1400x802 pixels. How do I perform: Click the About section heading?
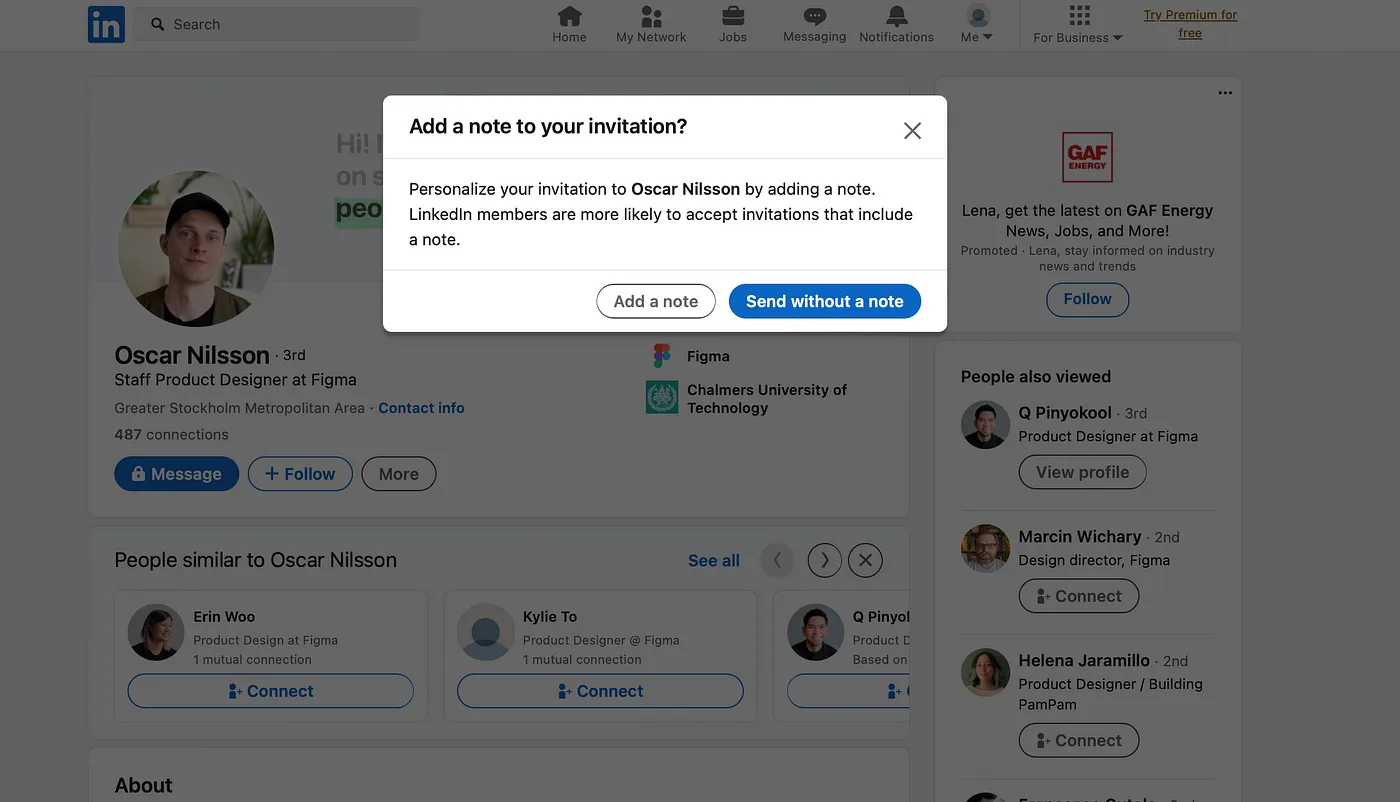(143, 785)
